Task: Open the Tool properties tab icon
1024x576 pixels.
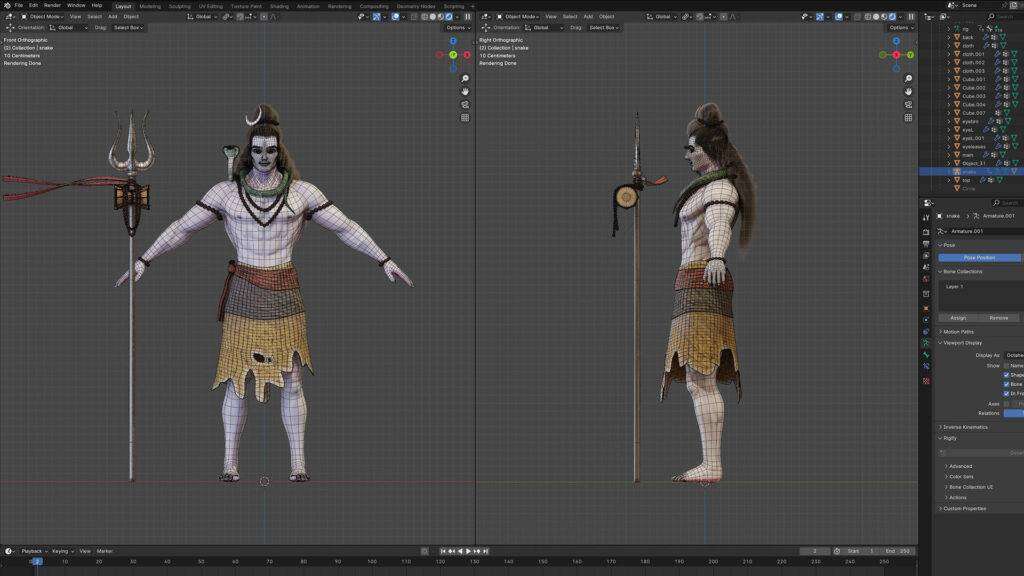Action: [926, 217]
